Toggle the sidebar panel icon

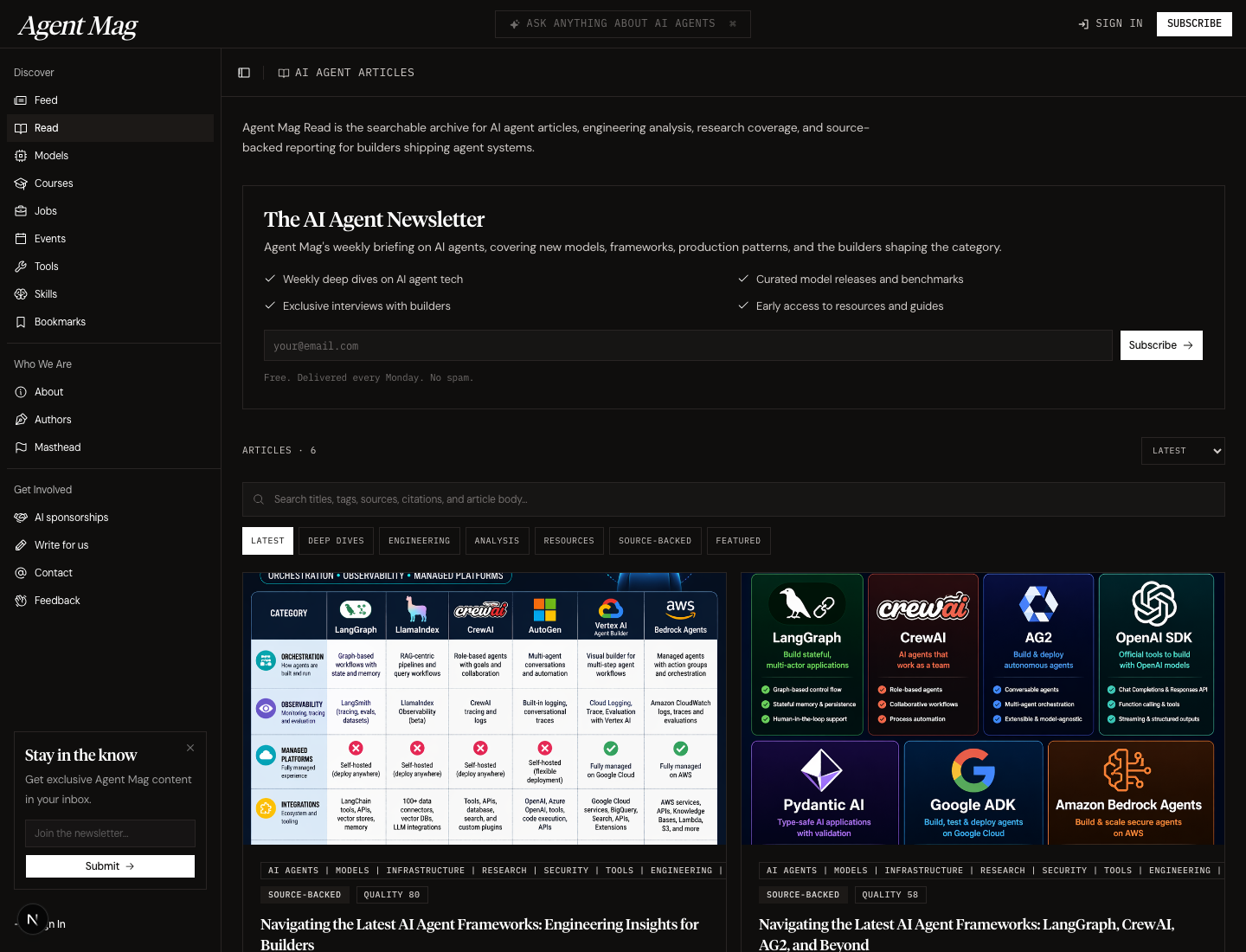click(x=244, y=73)
